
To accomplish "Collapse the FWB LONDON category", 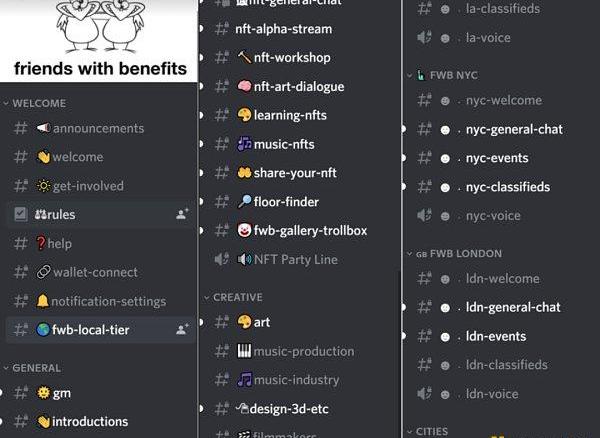I will coord(465,254).
